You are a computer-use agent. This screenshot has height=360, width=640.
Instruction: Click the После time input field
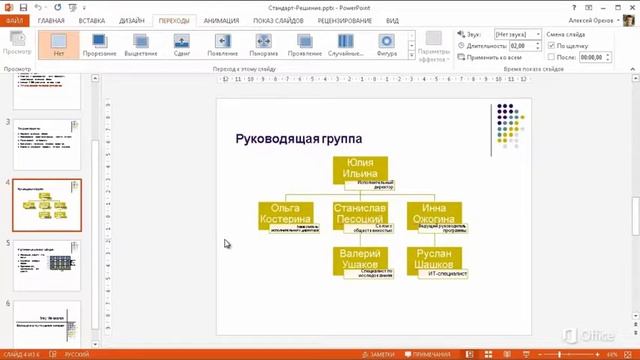(x=592, y=57)
